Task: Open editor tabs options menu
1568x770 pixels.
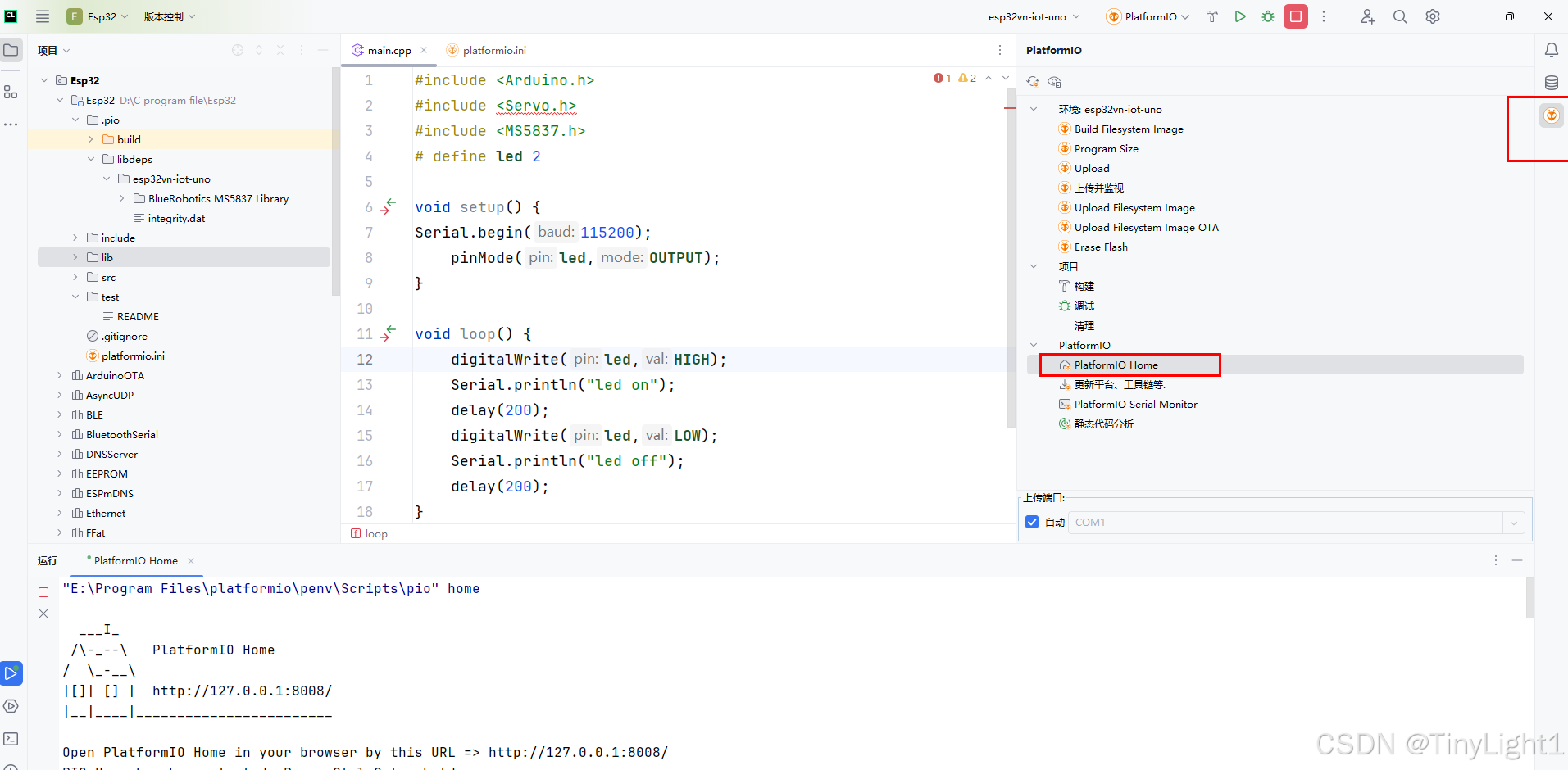Action: [x=1000, y=50]
